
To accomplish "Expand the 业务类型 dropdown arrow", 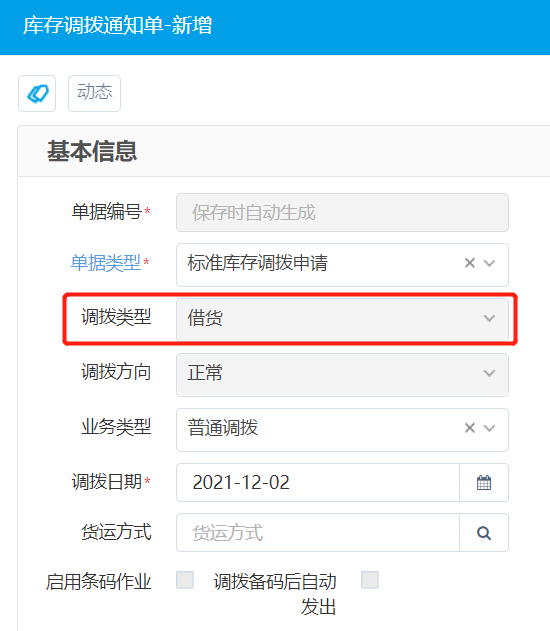I will [x=489, y=428].
